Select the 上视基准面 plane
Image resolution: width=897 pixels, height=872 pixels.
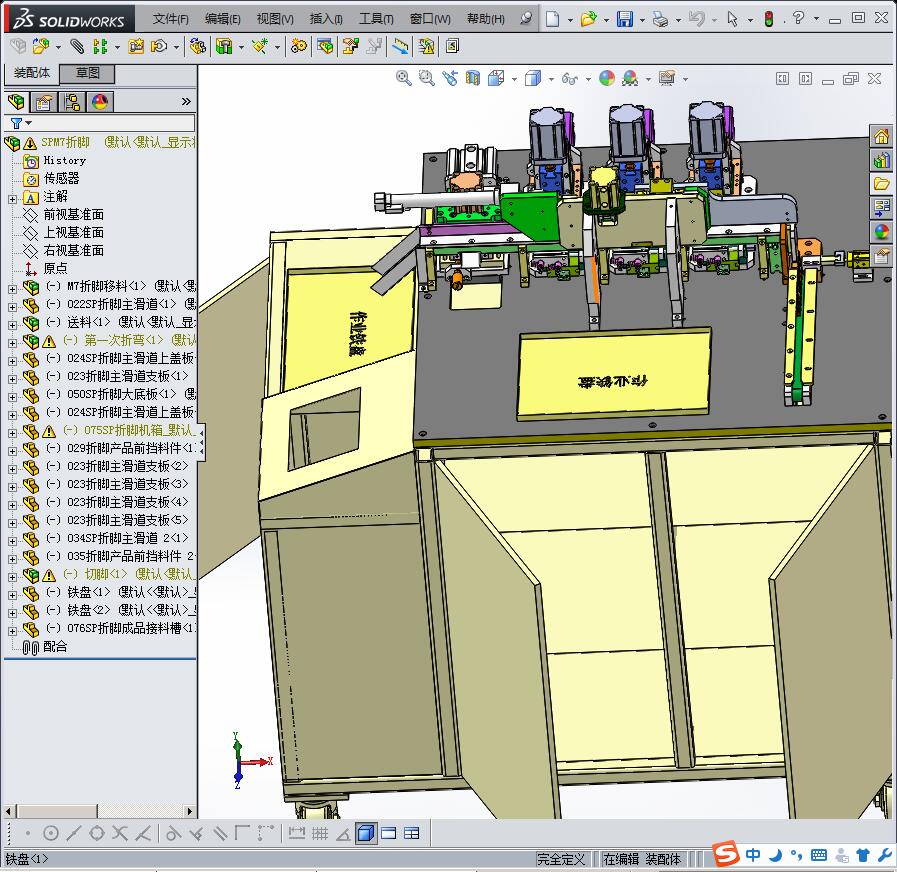(73, 232)
